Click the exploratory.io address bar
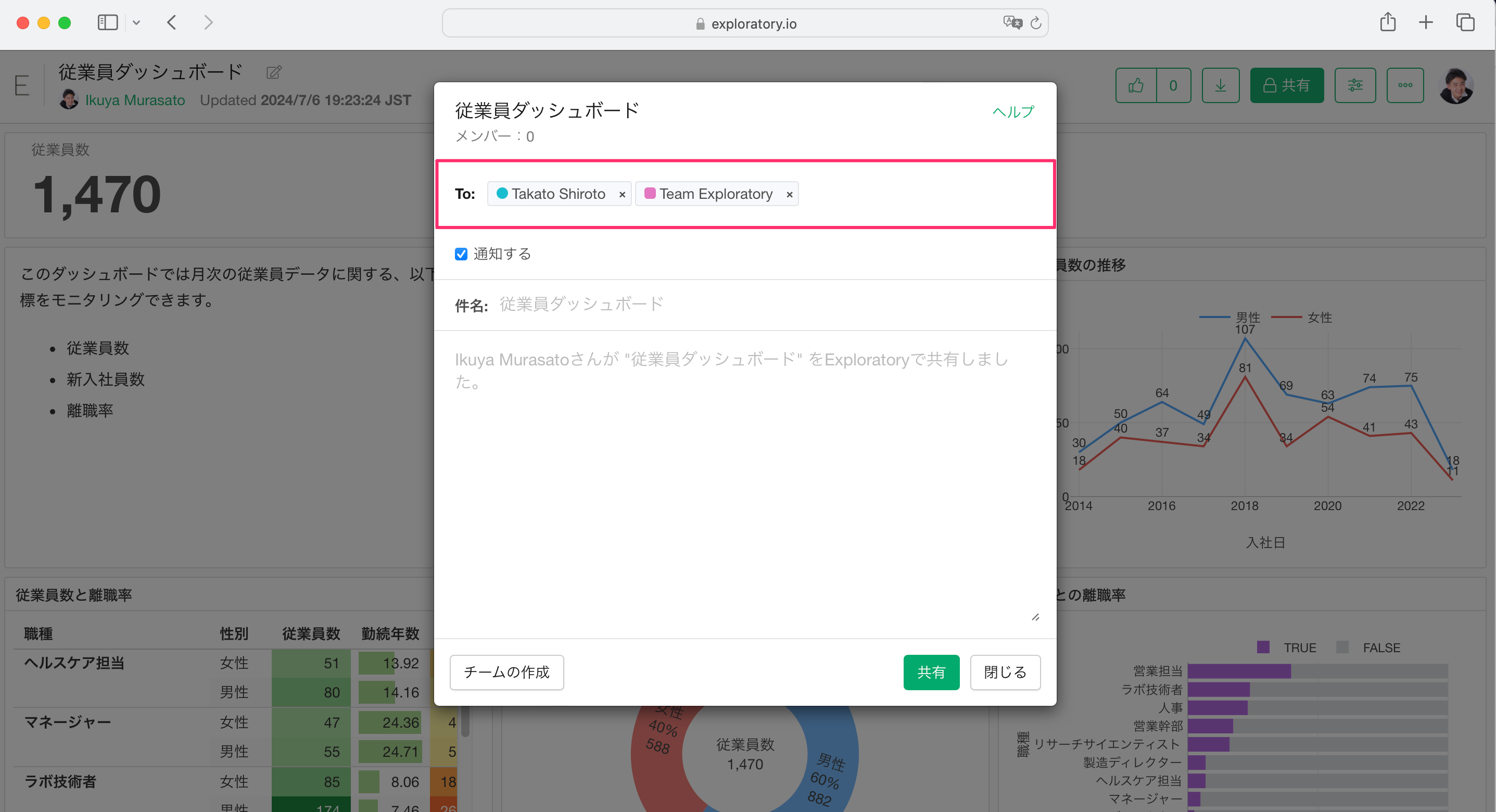Screen dimensions: 1496x812 745,23
